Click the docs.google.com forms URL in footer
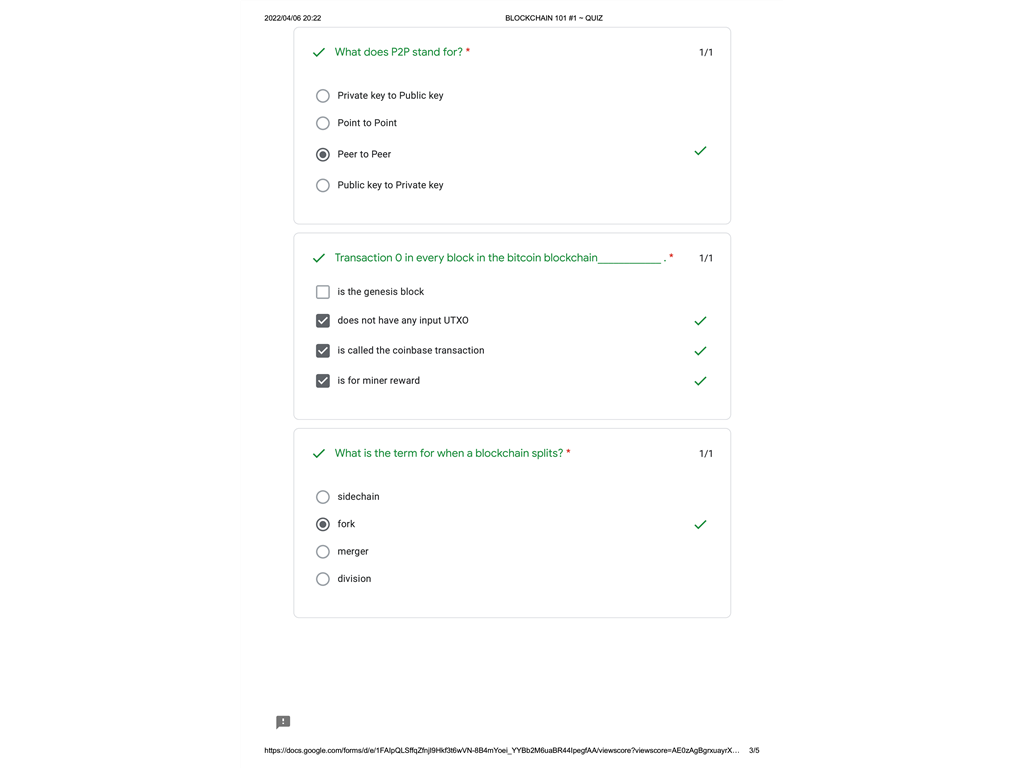Screen dimensions: 1023x768 coord(501,750)
